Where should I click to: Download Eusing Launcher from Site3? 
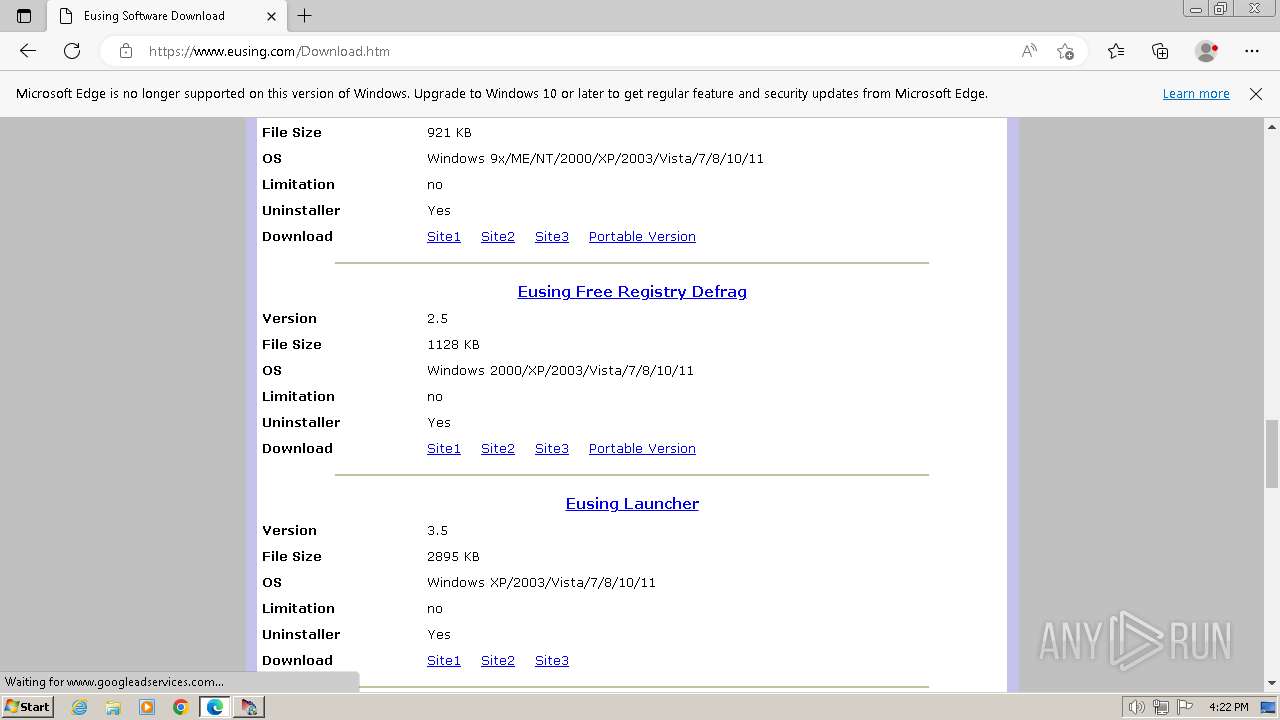(552, 661)
